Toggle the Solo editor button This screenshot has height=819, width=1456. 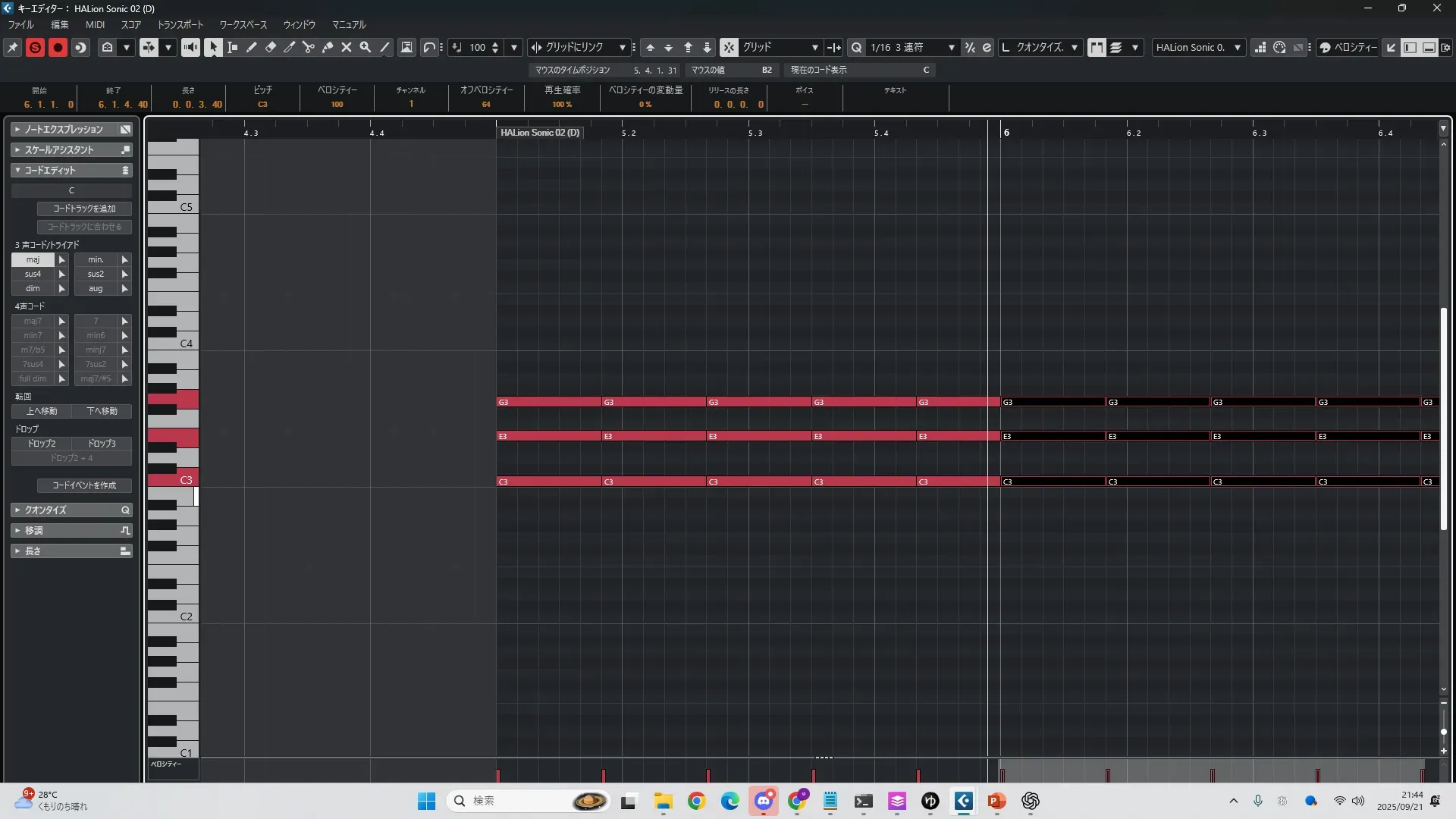35,47
